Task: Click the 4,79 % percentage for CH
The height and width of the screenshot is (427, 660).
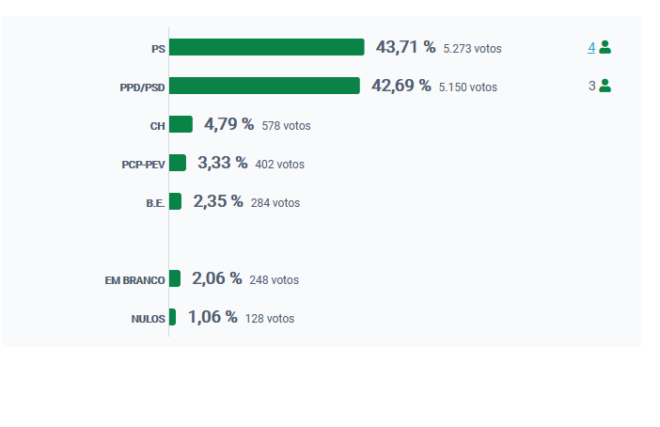Action: 229,124
